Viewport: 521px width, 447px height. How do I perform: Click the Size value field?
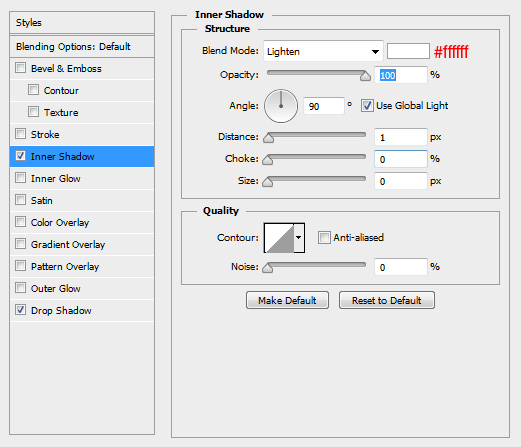pyautogui.click(x=401, y=181)
